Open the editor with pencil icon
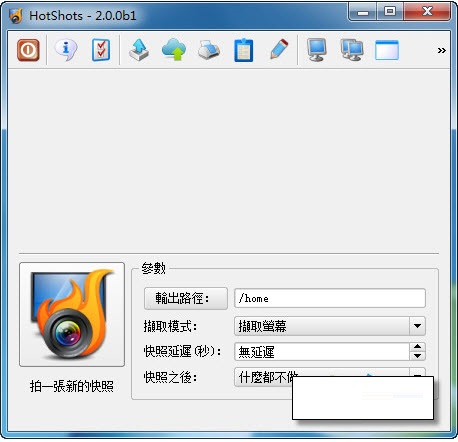Screen dimensions: 458x442 tap(279, 50)
